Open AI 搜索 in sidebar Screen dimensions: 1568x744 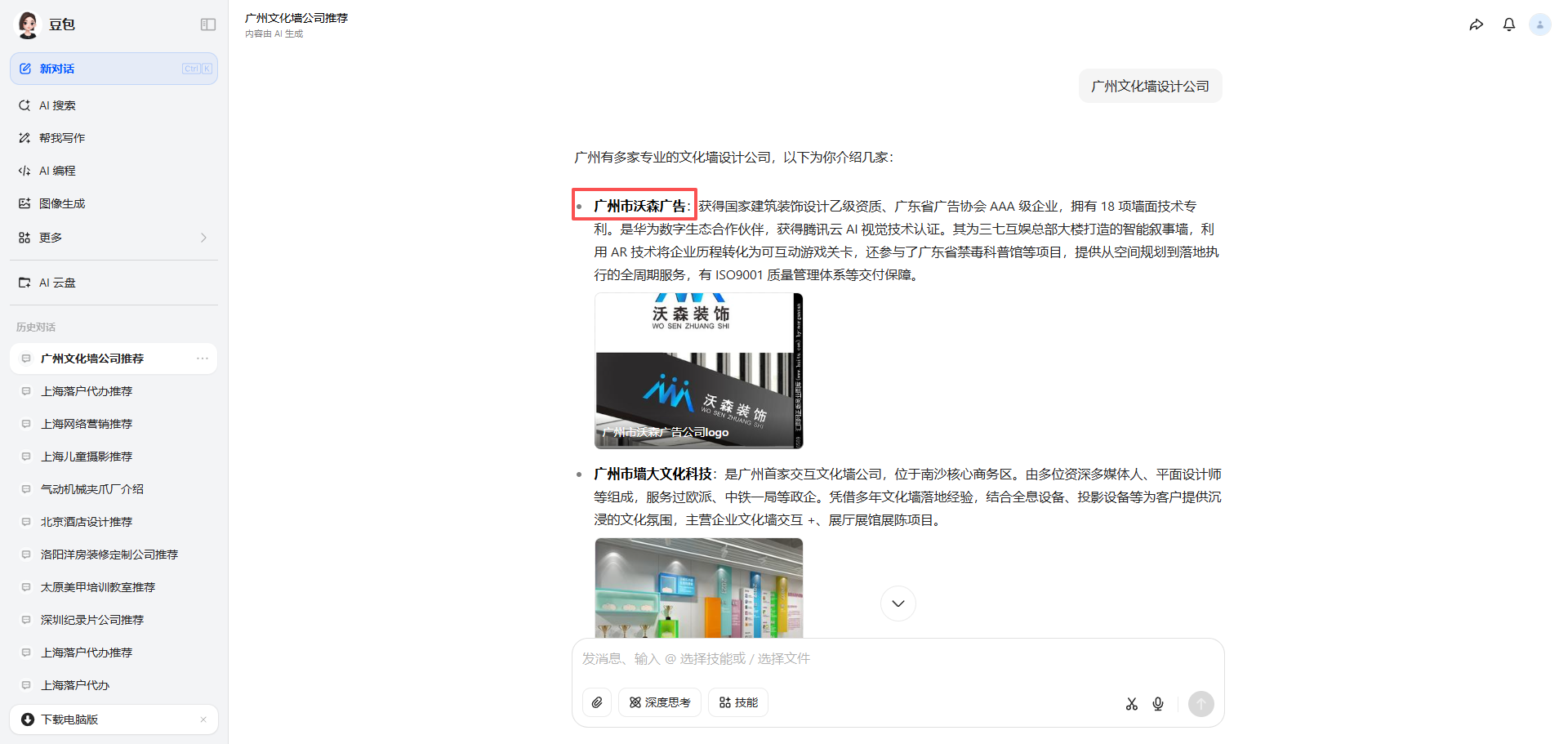pos(57,105)
